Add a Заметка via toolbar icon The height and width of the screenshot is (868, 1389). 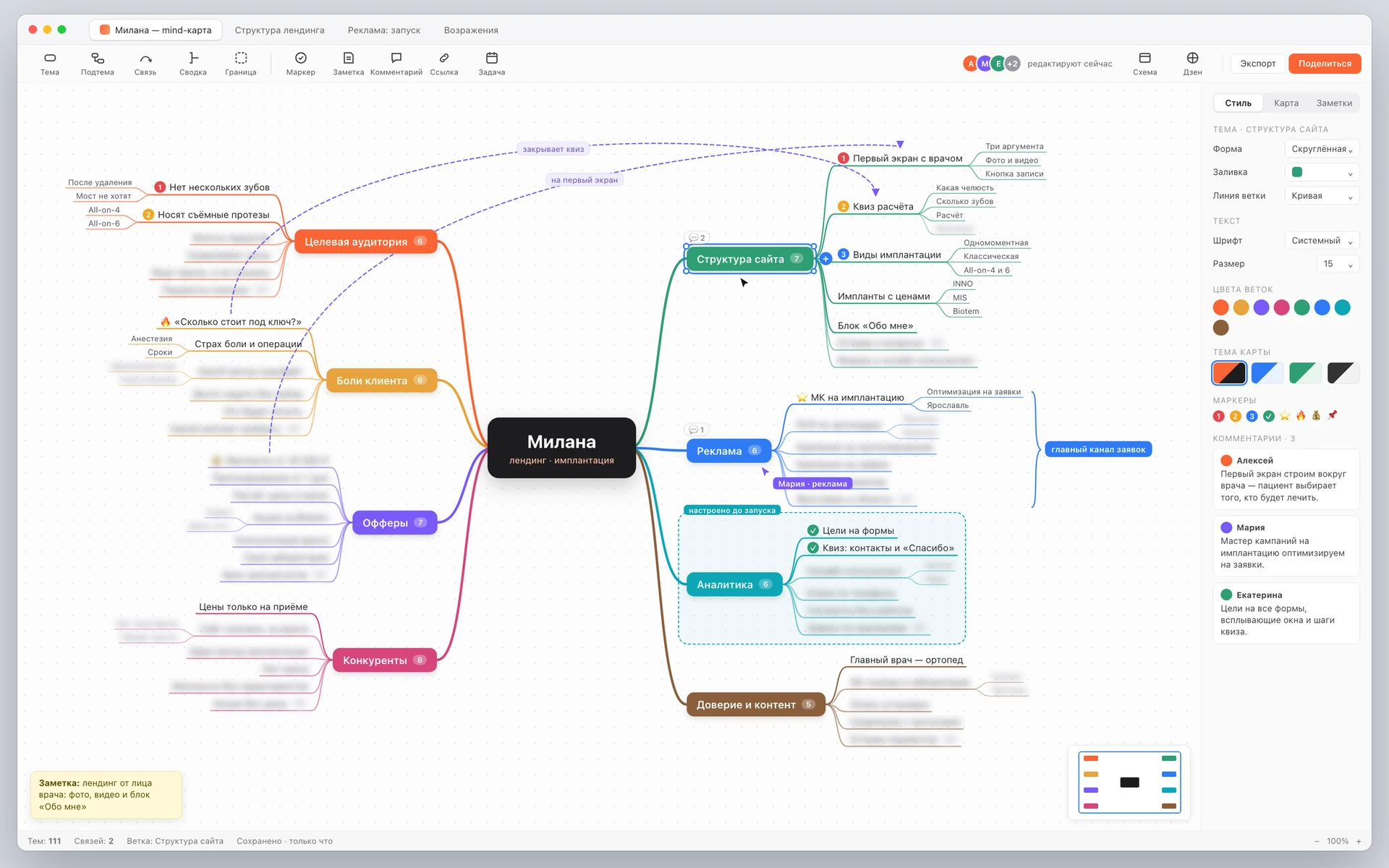[349, 64]
